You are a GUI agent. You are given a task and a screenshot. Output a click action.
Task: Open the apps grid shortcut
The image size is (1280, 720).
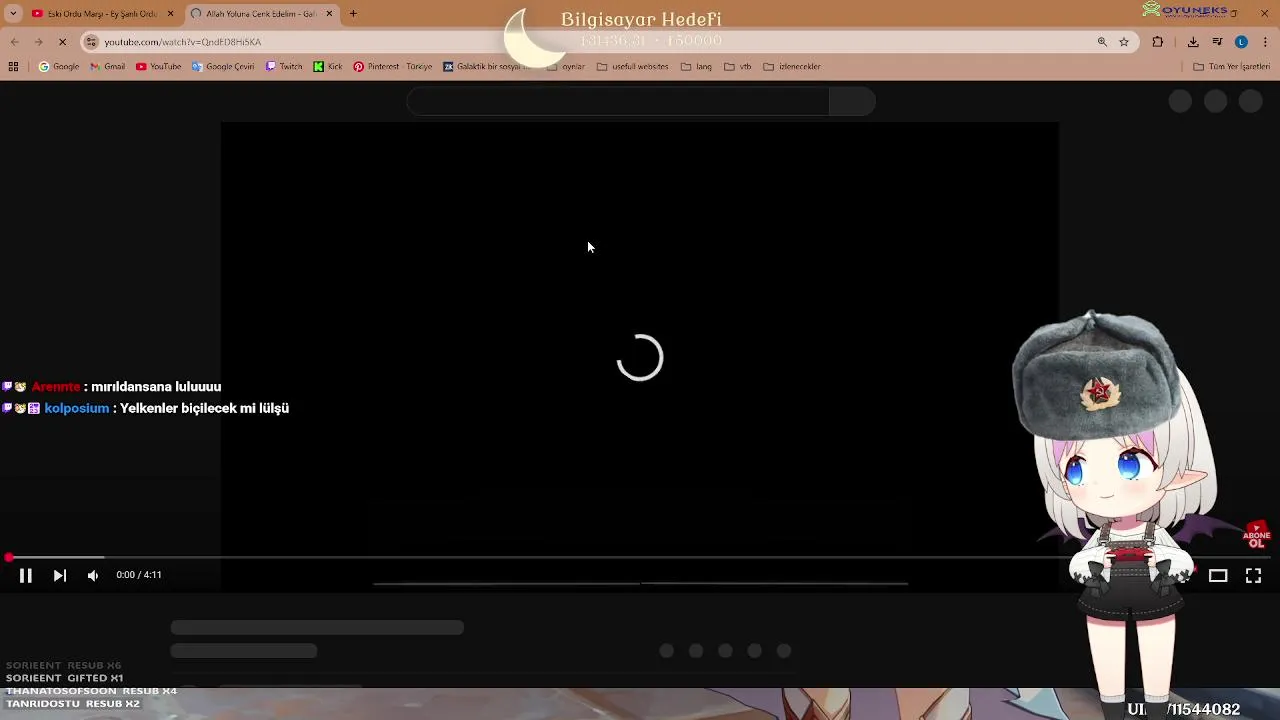(x=13, y=67)
